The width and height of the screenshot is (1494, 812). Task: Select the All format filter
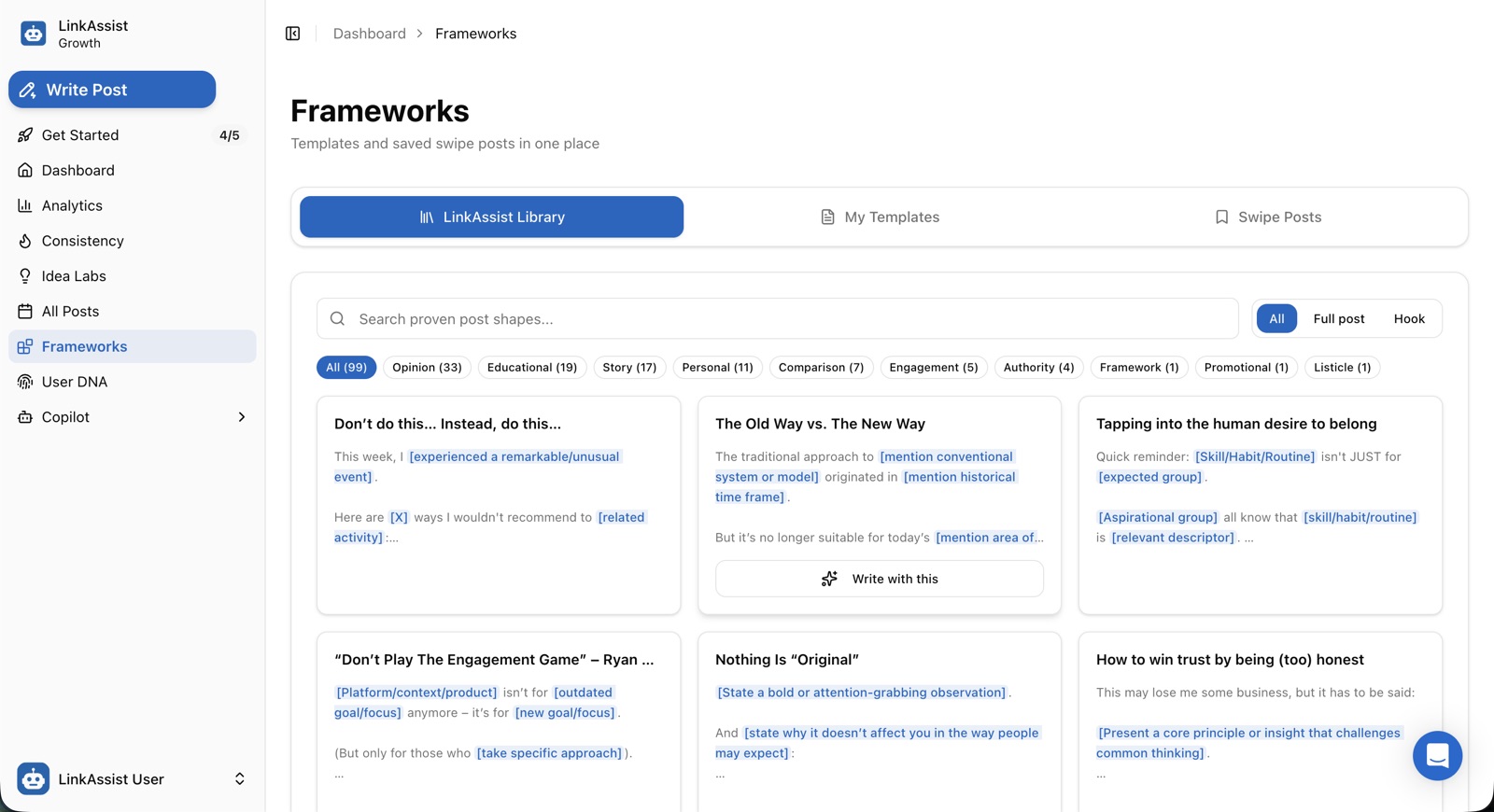tap(1276, 318)
